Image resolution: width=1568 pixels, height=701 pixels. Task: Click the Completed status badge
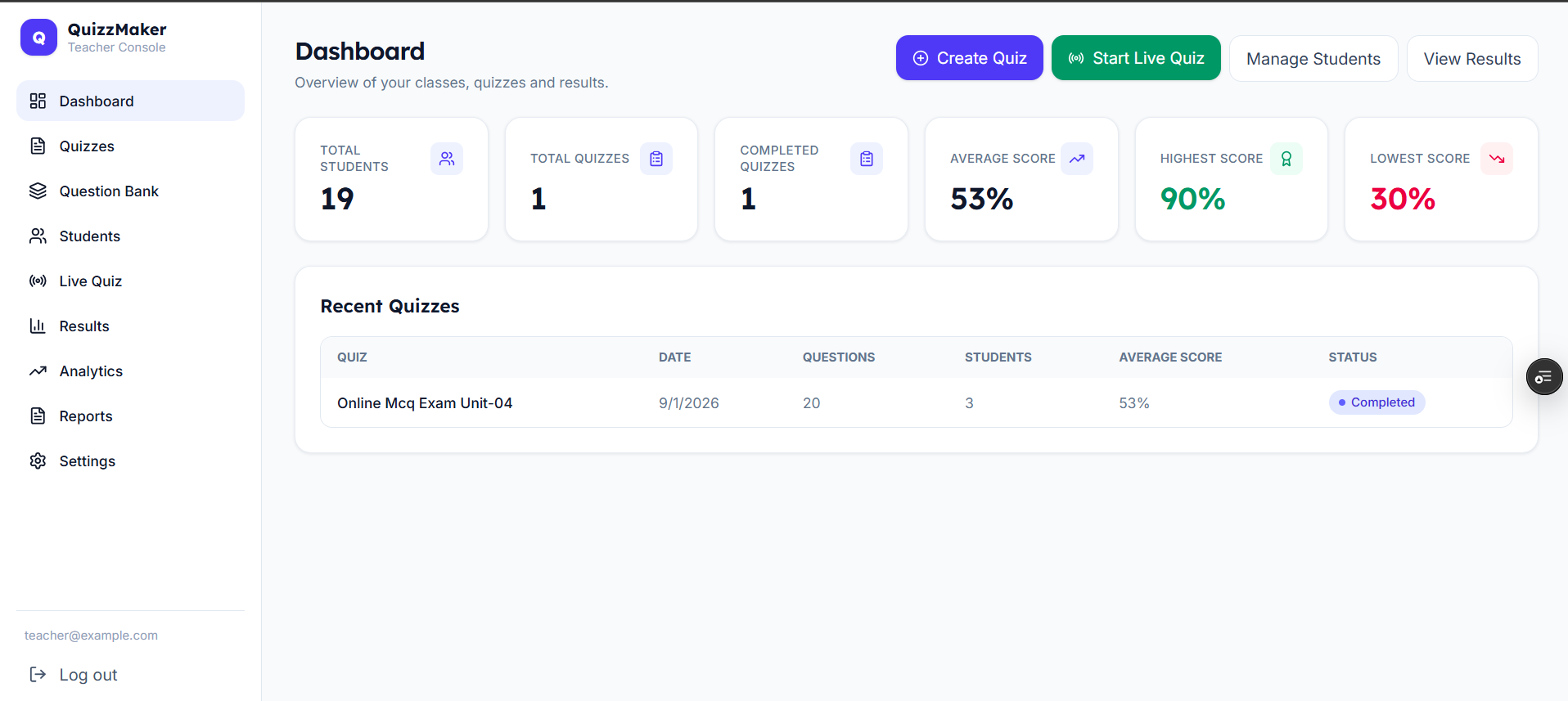click(1377, 402)
